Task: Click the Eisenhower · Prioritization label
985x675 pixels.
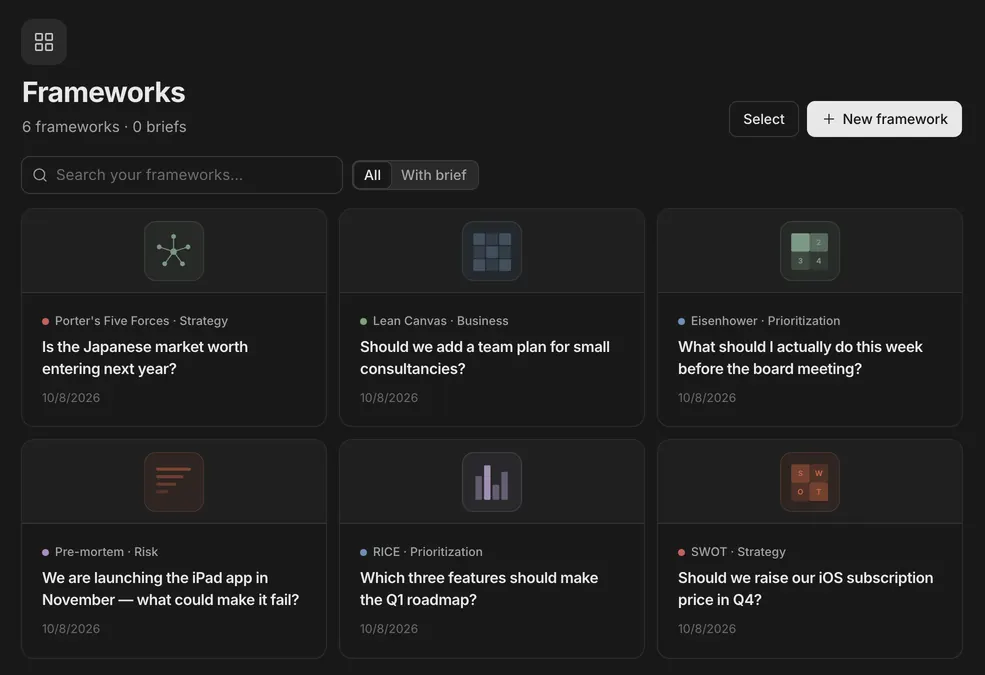Action: click(765, 321)
